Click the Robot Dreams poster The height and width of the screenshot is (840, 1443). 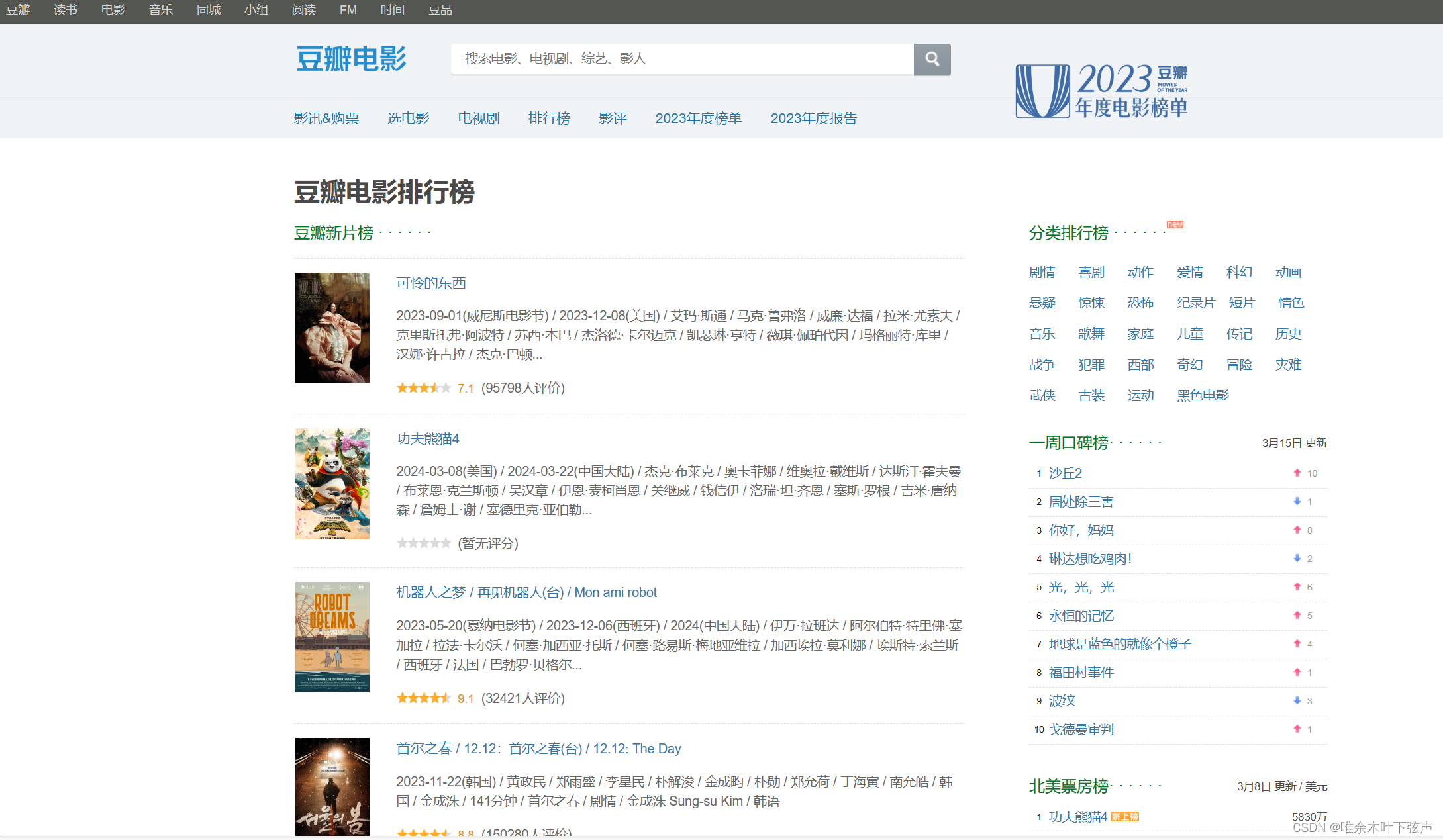tap(332, 637)
